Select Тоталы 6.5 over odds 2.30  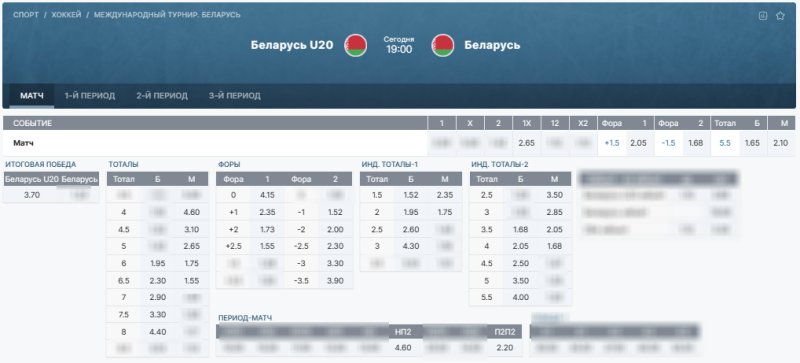click(157, 280)
